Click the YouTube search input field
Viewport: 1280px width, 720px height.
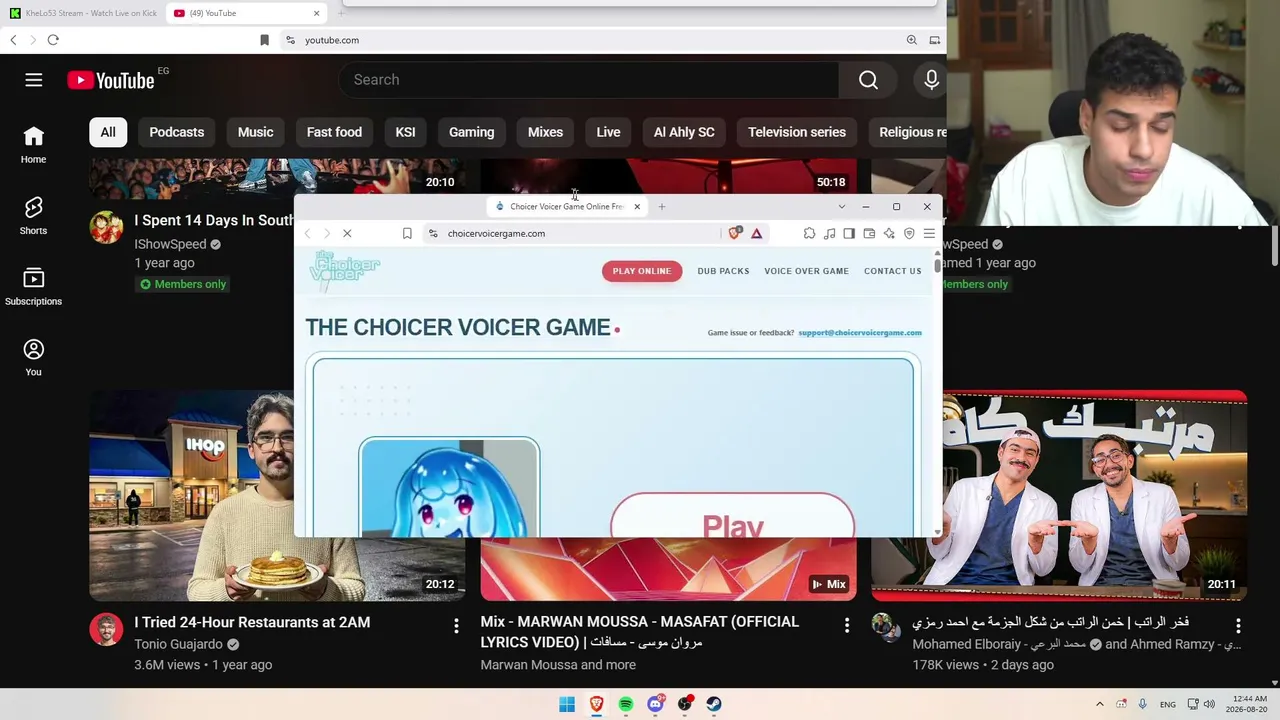[x=590, y=80]
